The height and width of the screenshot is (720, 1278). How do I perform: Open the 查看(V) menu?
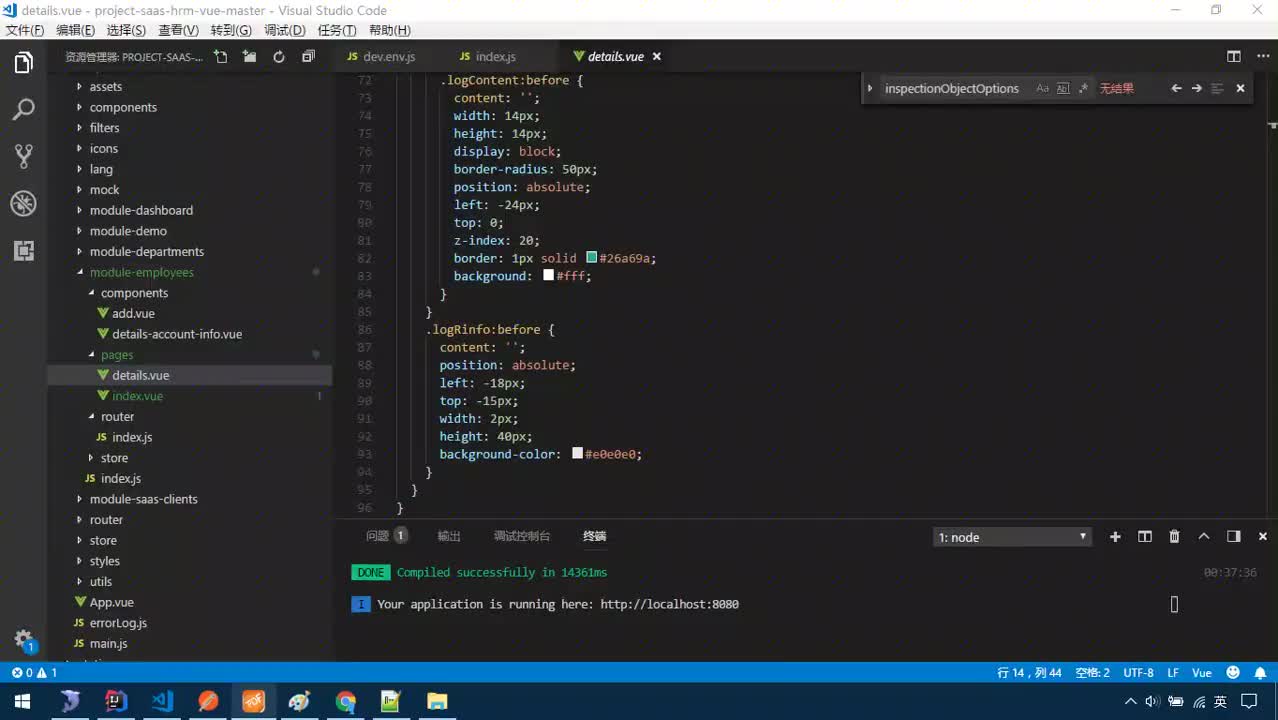pyautogui.click(x=179, y=30)
